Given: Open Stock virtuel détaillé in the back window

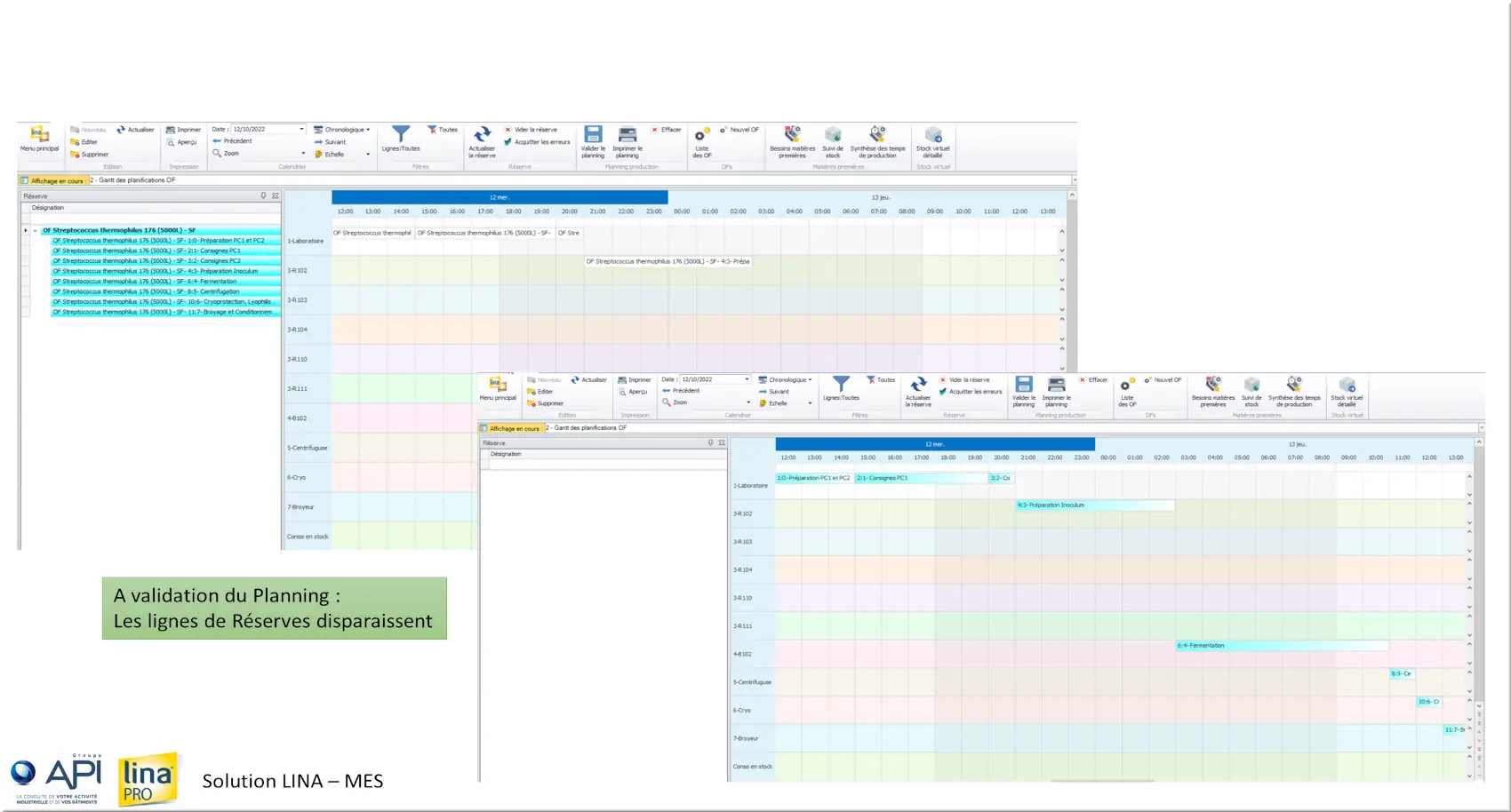Looking at the screenshot, I should pos(933,142).
